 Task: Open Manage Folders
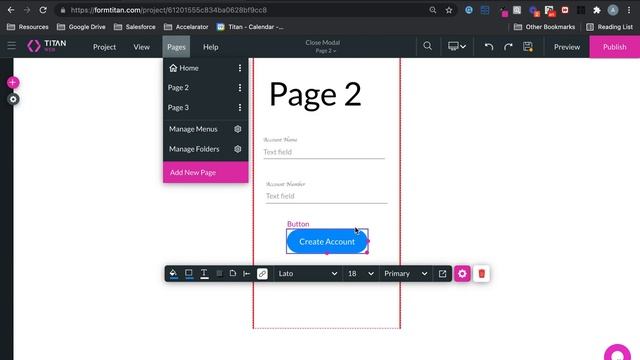coord(194,149)
